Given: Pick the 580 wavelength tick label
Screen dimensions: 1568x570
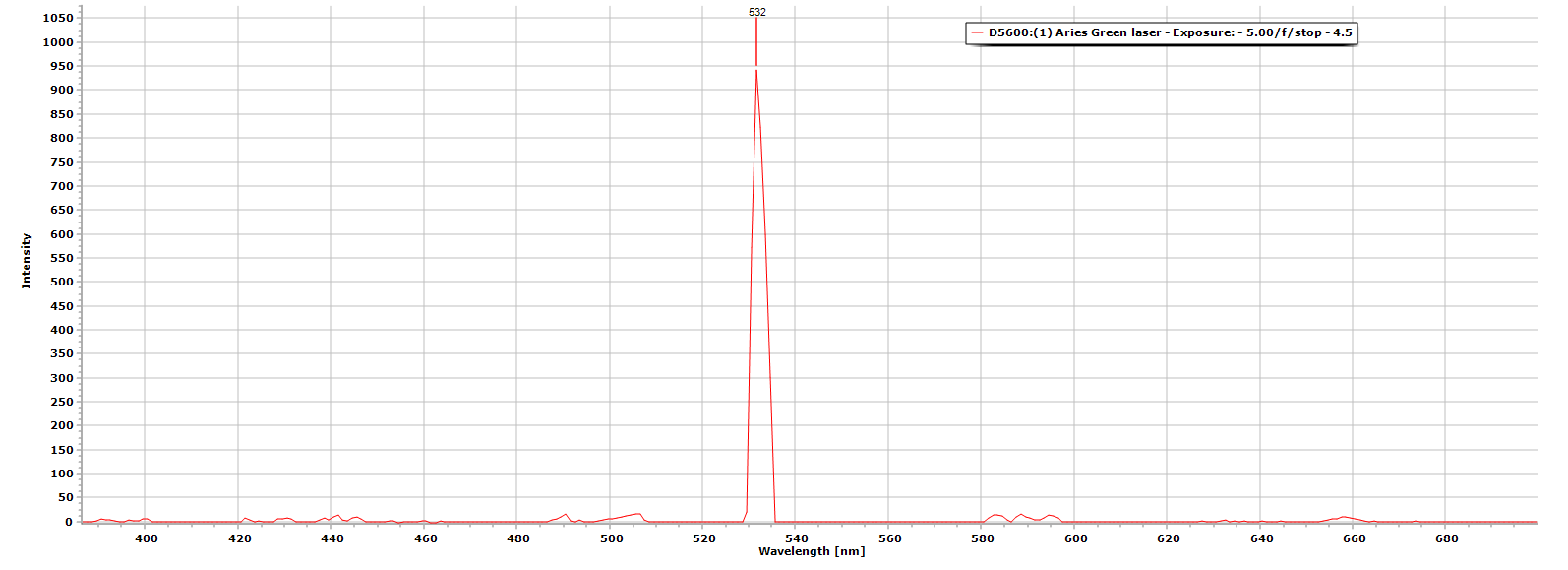Looking at the screenshot, I should click(x=983, y=538).
